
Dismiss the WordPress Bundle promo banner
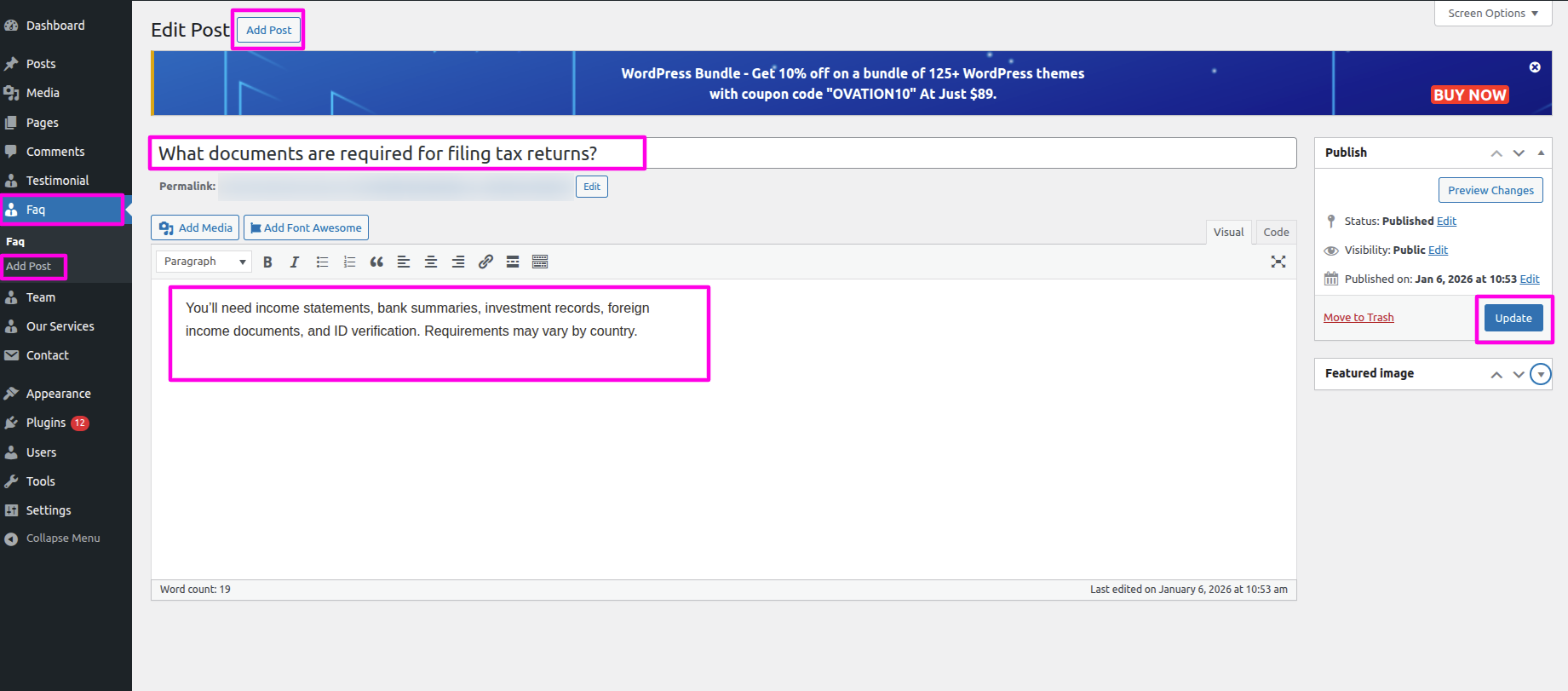coord(1535,67)
